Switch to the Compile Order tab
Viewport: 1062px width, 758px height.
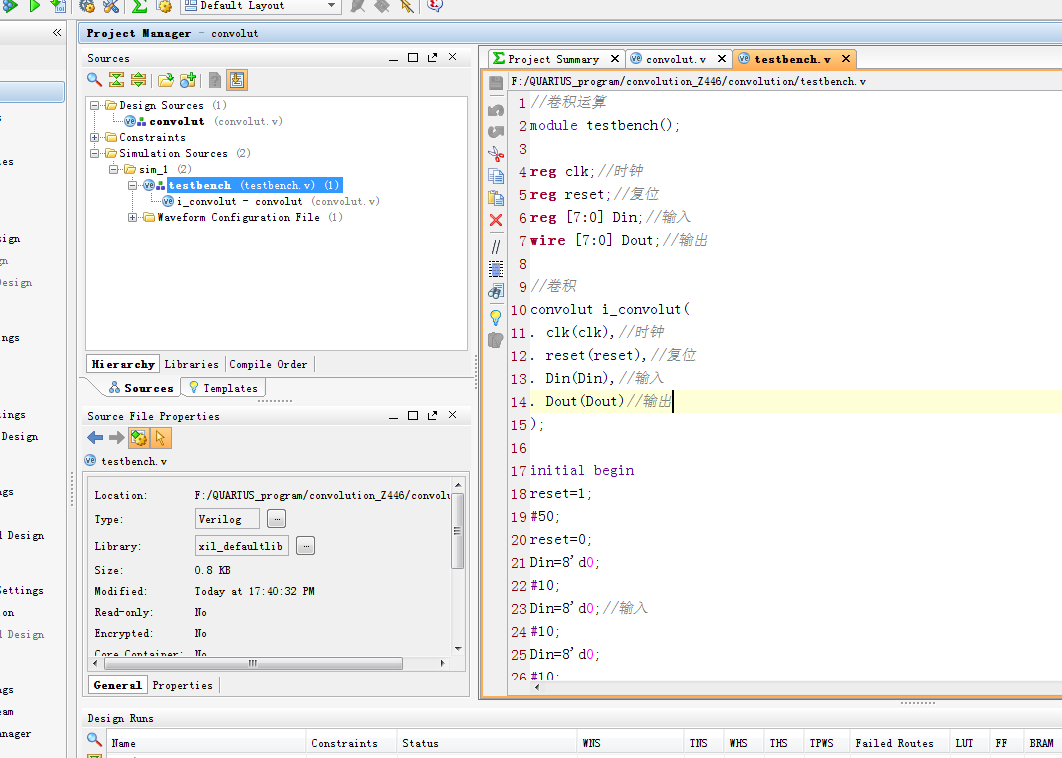[x=268, y=364]
